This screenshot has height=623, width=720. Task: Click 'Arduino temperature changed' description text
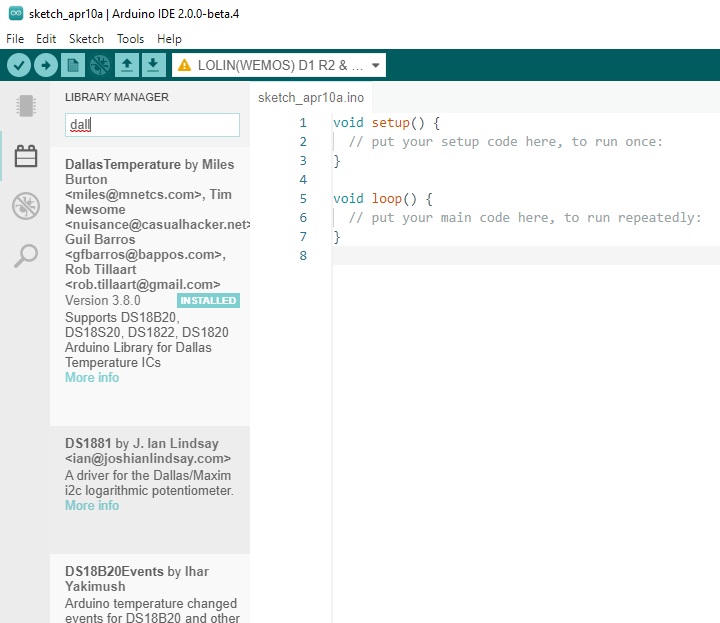[151, 603]
